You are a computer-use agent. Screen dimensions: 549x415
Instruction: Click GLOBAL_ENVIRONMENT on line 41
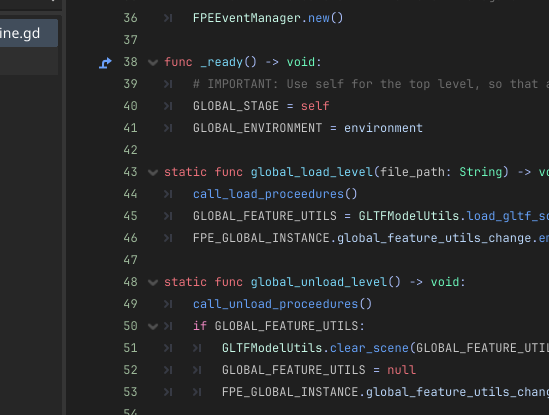tap(258, 128)
